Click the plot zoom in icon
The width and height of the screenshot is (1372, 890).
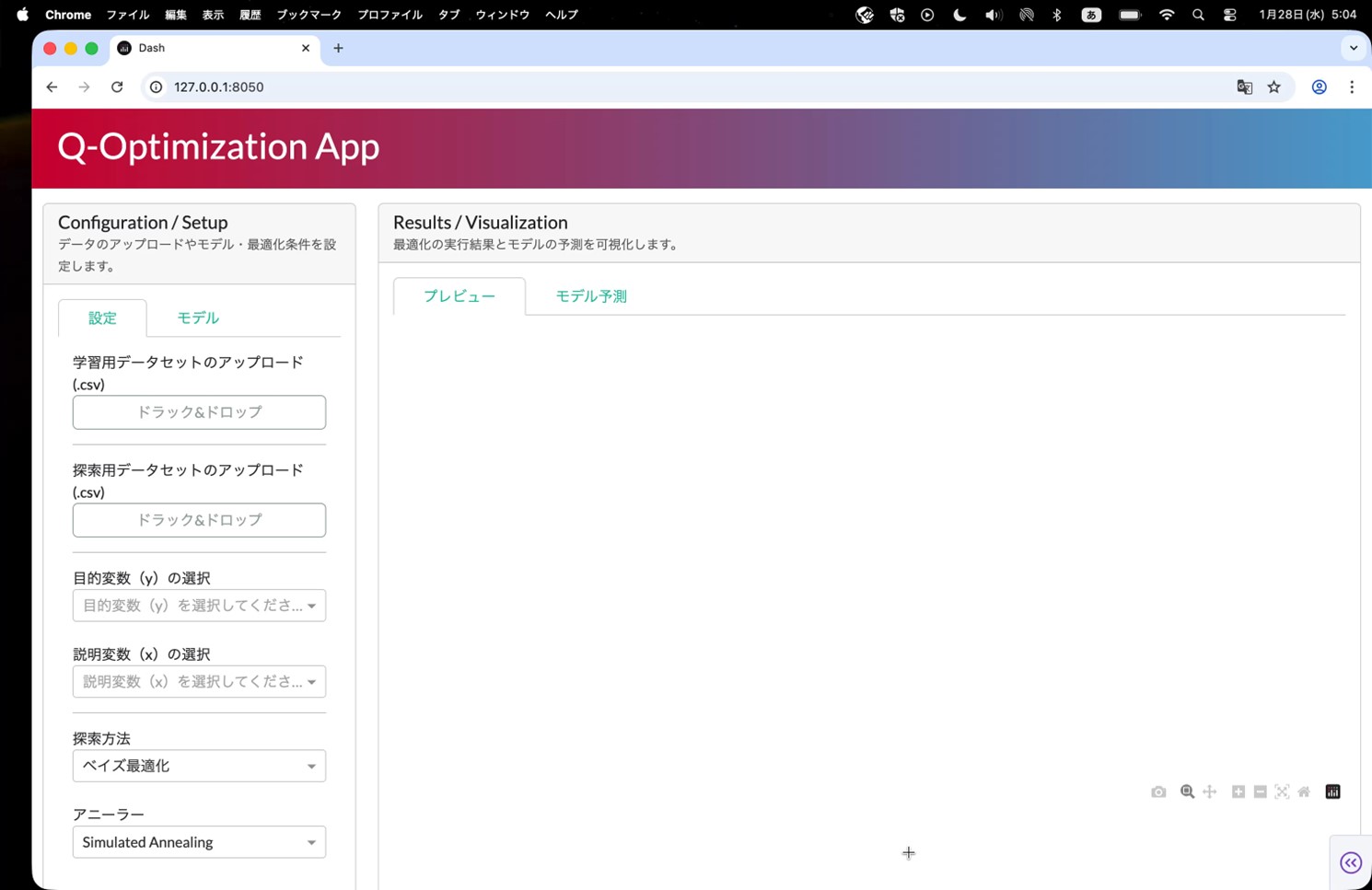click(x=1238, y=792)
